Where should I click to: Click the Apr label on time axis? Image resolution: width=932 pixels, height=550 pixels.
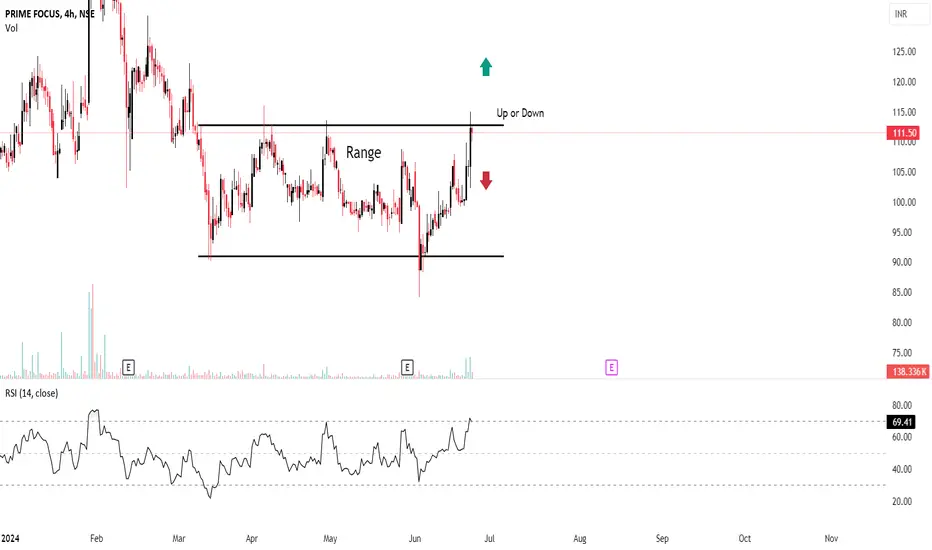tap(251, 538)
